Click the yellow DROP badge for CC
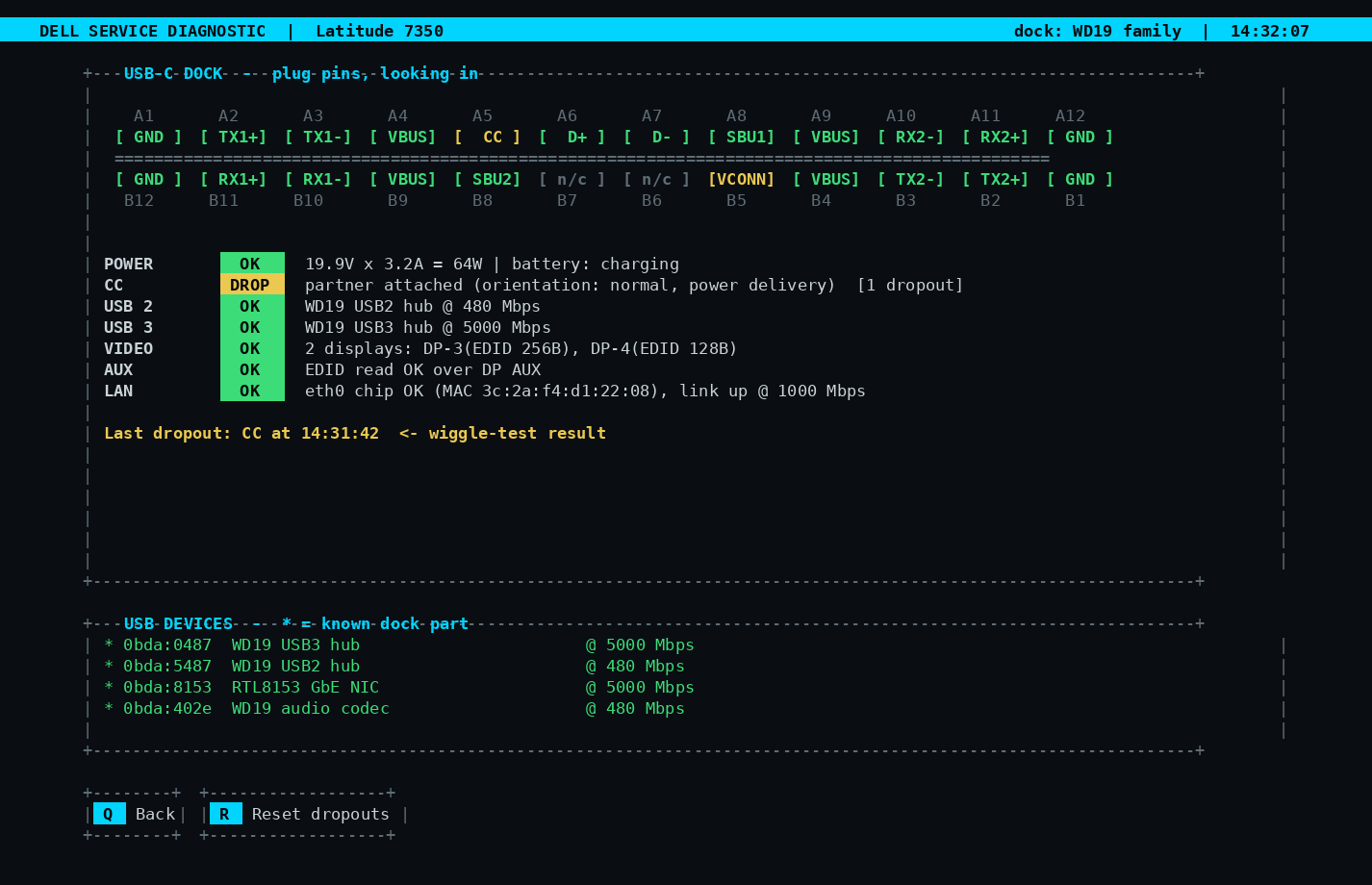 click(252, 285)
